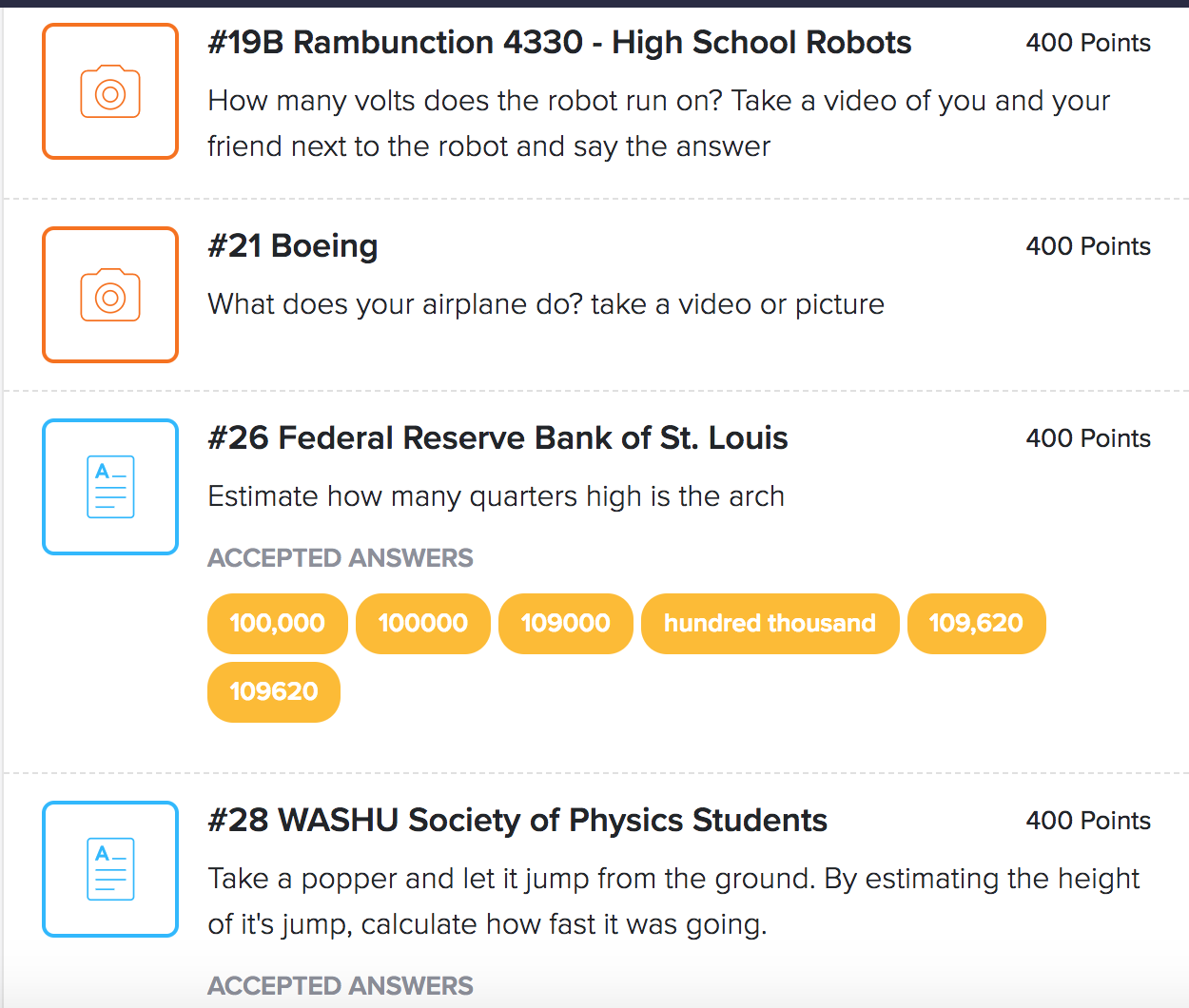Click the hundred thousand answer chip
This screenshot has height=1008, width=1189.
click(x=770, y=624)
